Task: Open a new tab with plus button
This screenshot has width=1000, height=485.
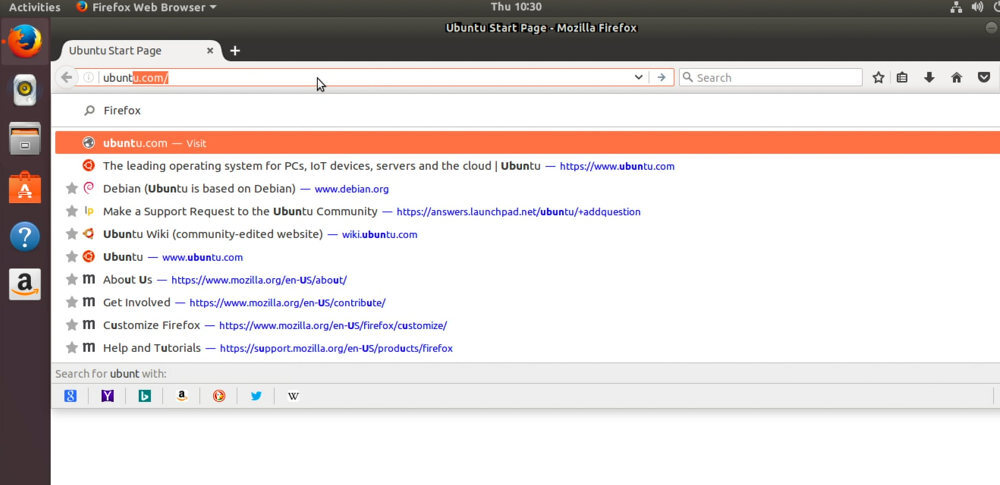Action: click(x=235, y=50)
